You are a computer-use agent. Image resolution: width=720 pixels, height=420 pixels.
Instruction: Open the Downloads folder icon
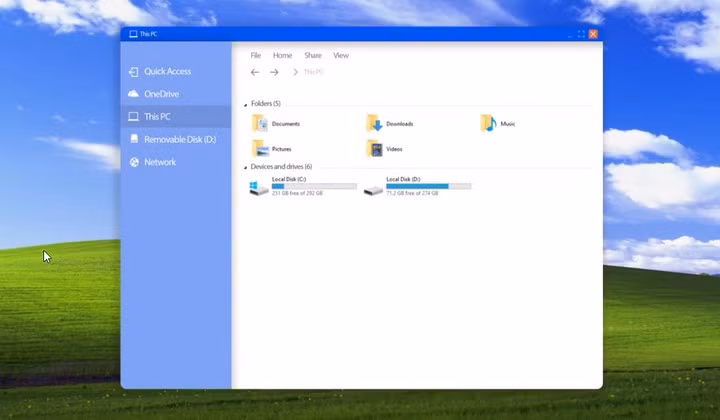click(374, 123)
